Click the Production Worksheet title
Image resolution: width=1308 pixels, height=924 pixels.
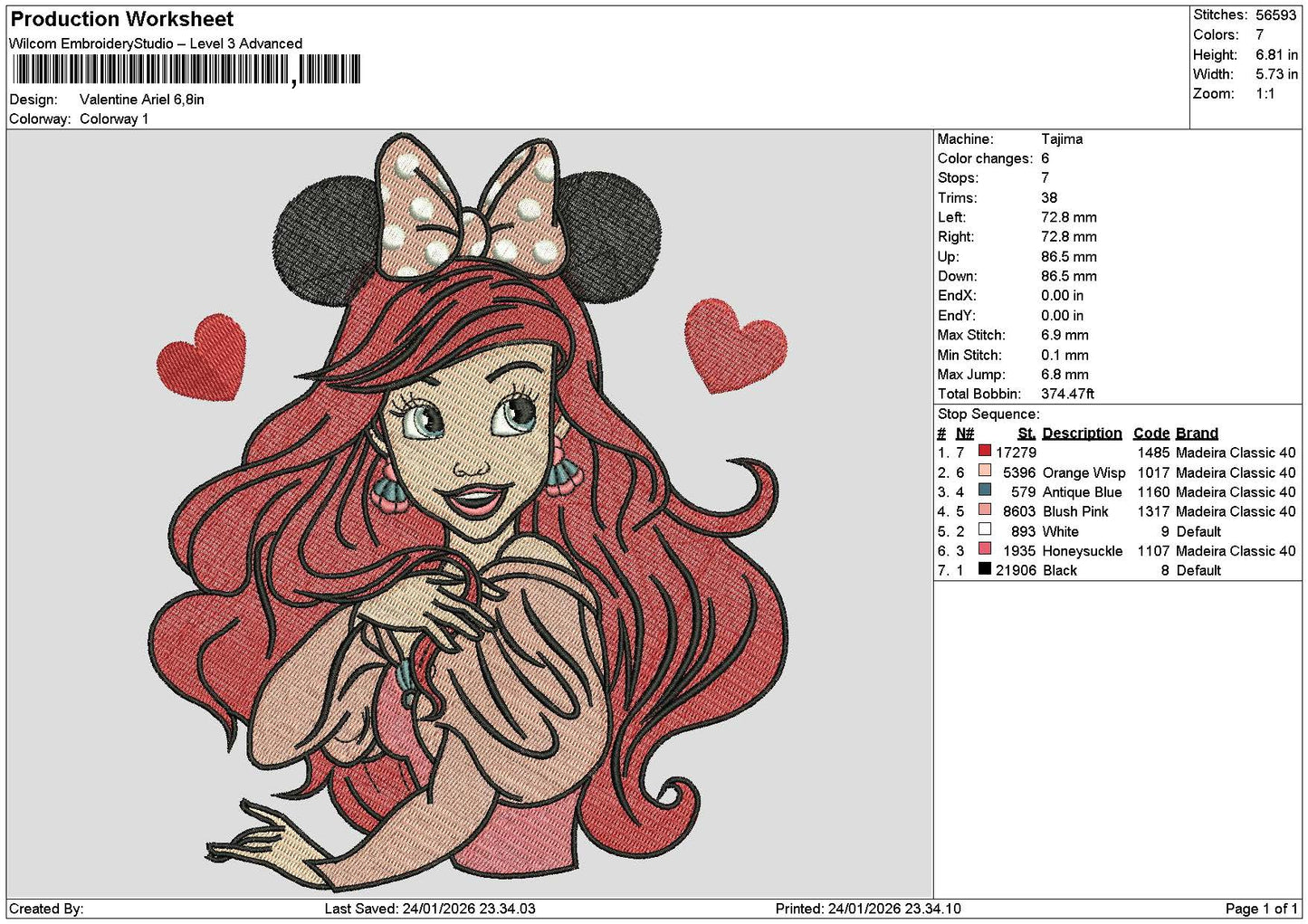pyautogui.click(x=121, y=19)
